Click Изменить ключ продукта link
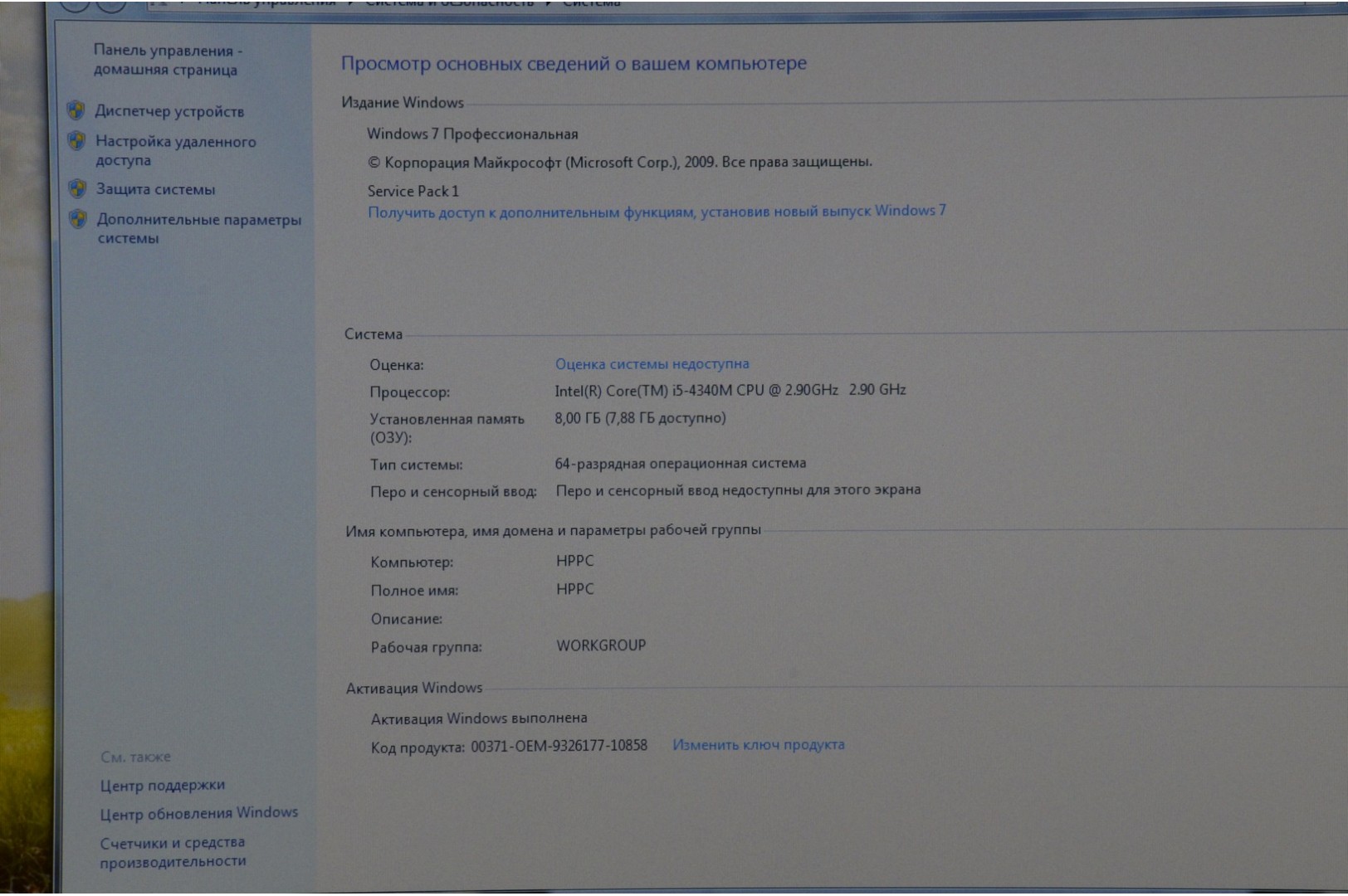1348x896 pixels. coord(758,744)
